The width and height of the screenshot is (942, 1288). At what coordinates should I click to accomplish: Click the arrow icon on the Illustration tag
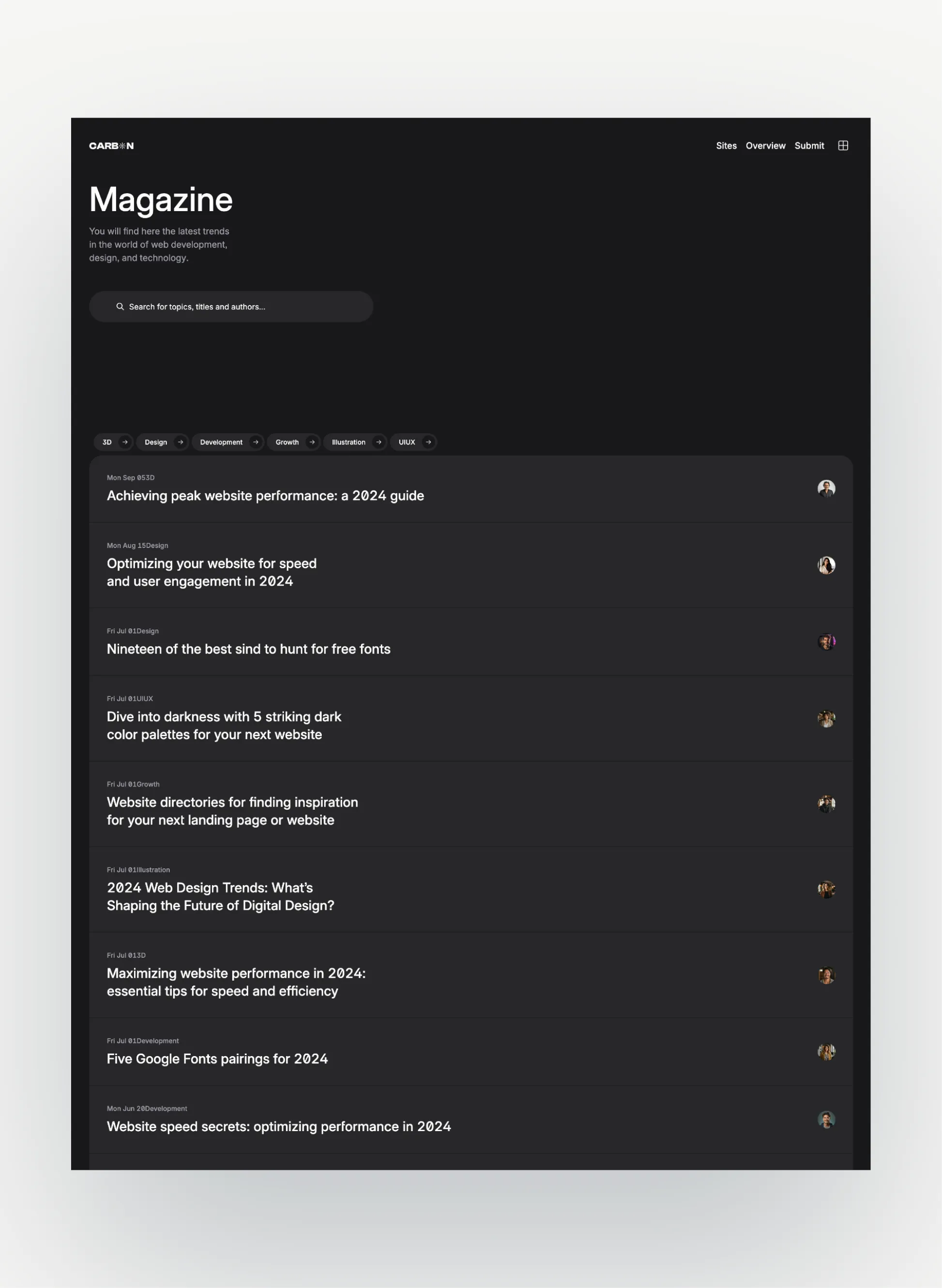(x=378, y=442)
